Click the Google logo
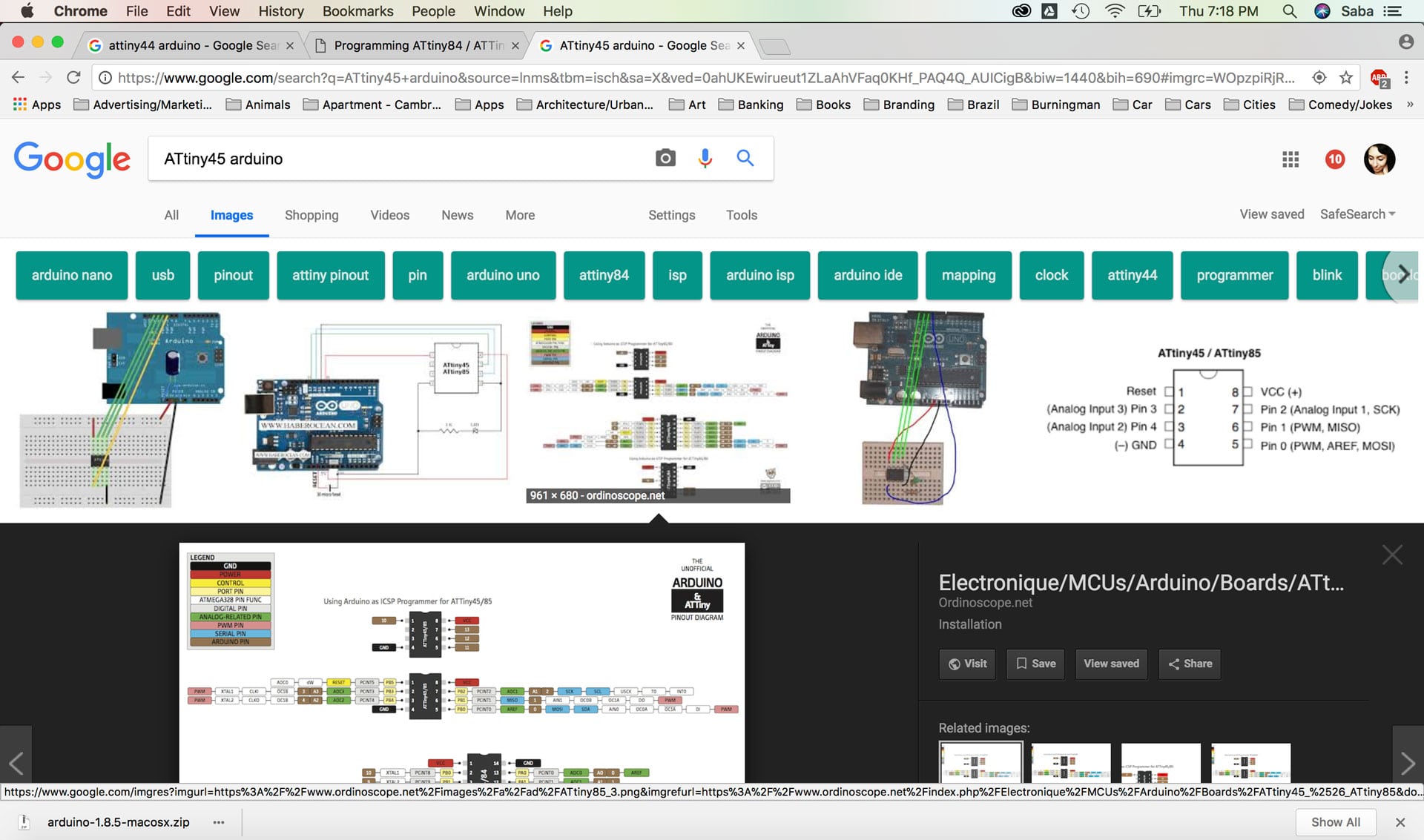Image resolution: width=1424 pixels, height=840 pixels. click(x=72, y=159)
